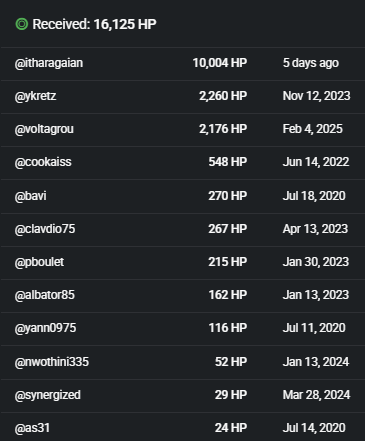This screenshot has width=365, height=441.
Task: Open the @clavdio75 profile link
Action: (45, 229)
